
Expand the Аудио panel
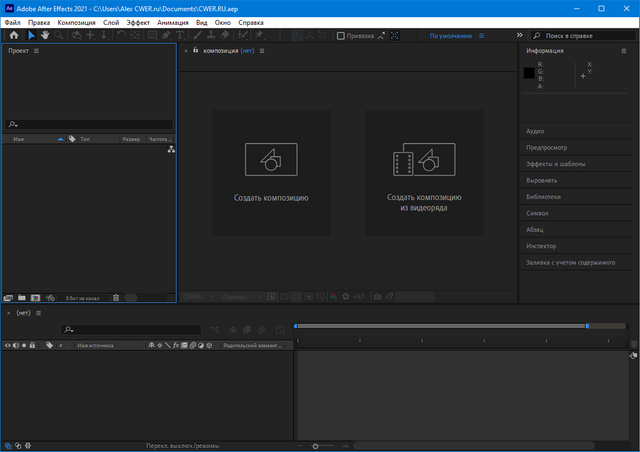536,131
